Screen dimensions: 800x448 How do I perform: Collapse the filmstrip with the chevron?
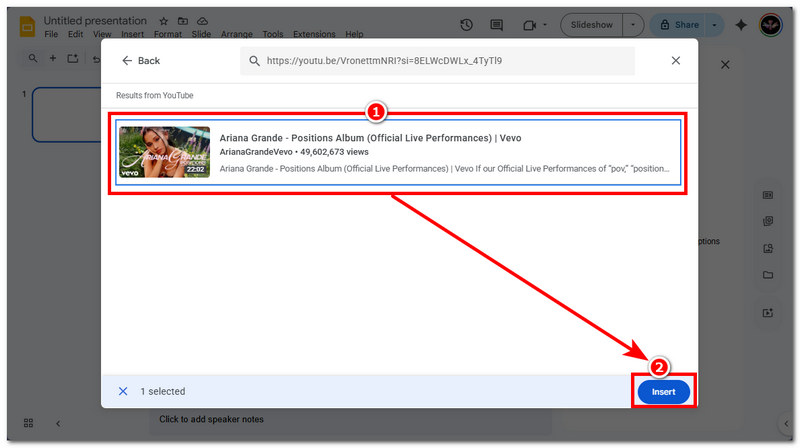(57, 423)
